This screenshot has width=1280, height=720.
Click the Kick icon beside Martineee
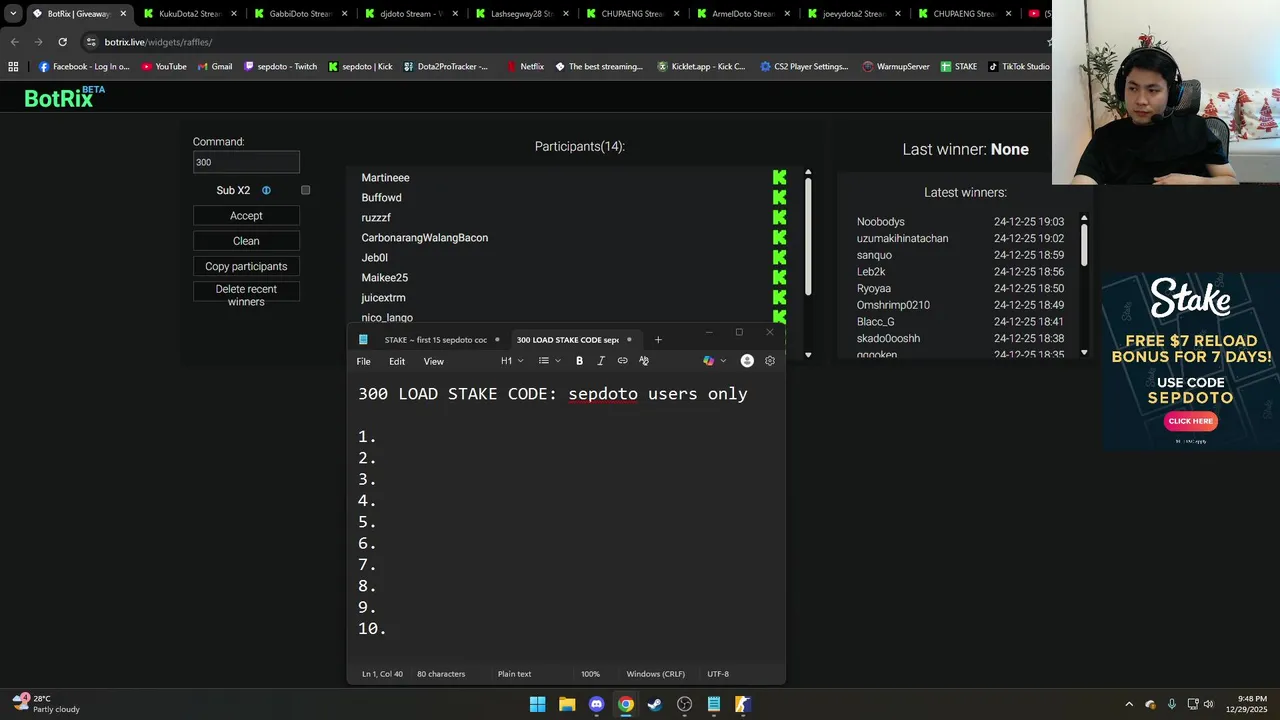780,178
